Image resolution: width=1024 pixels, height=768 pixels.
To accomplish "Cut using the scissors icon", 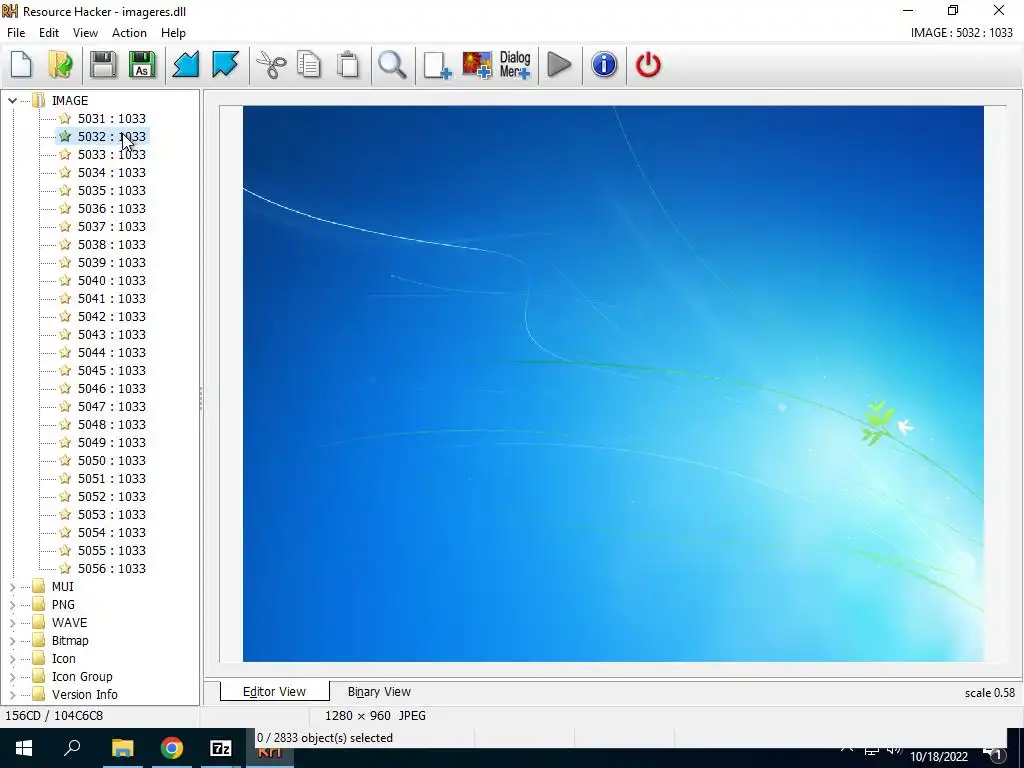I will tap(271, 65).
